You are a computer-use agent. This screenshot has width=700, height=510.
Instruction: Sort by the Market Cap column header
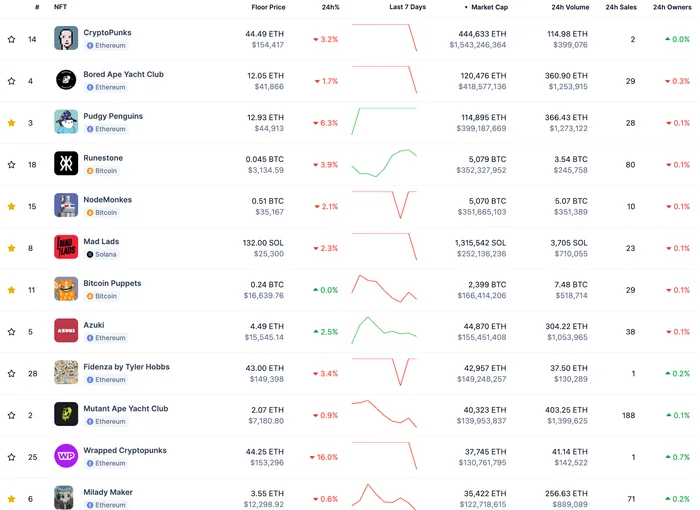click(486, 7)
